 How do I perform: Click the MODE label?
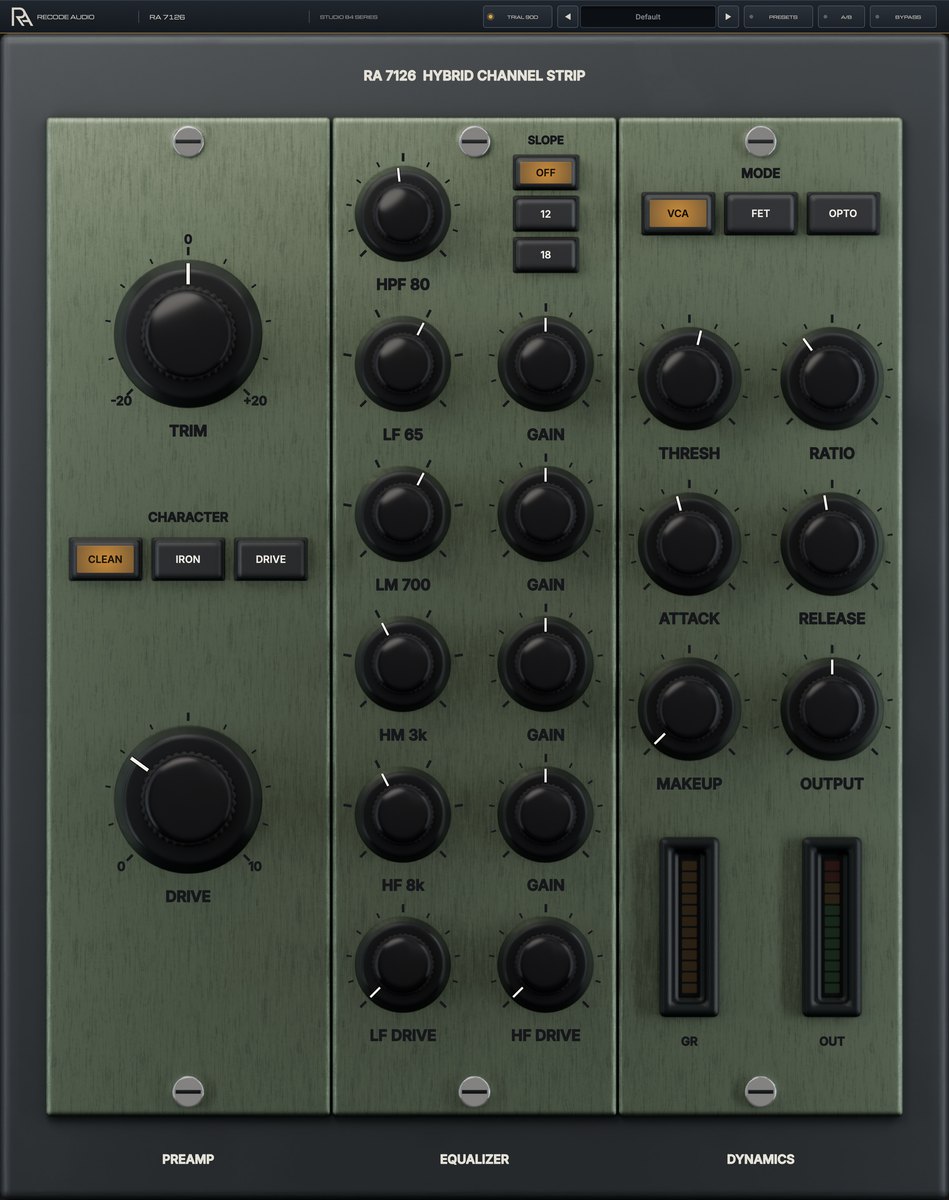tap(761, 173)
